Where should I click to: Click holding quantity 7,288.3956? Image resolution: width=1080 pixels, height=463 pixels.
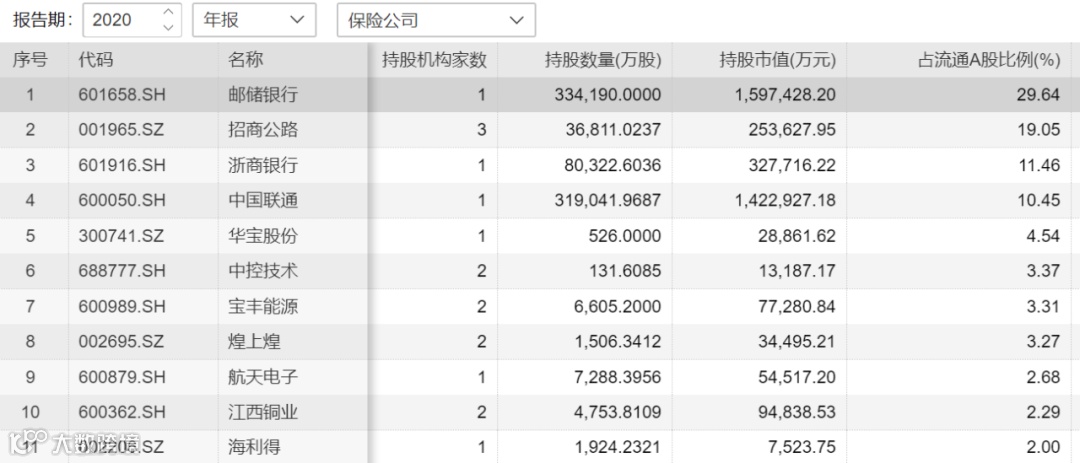pyautogui.click(x=617, y=377)
